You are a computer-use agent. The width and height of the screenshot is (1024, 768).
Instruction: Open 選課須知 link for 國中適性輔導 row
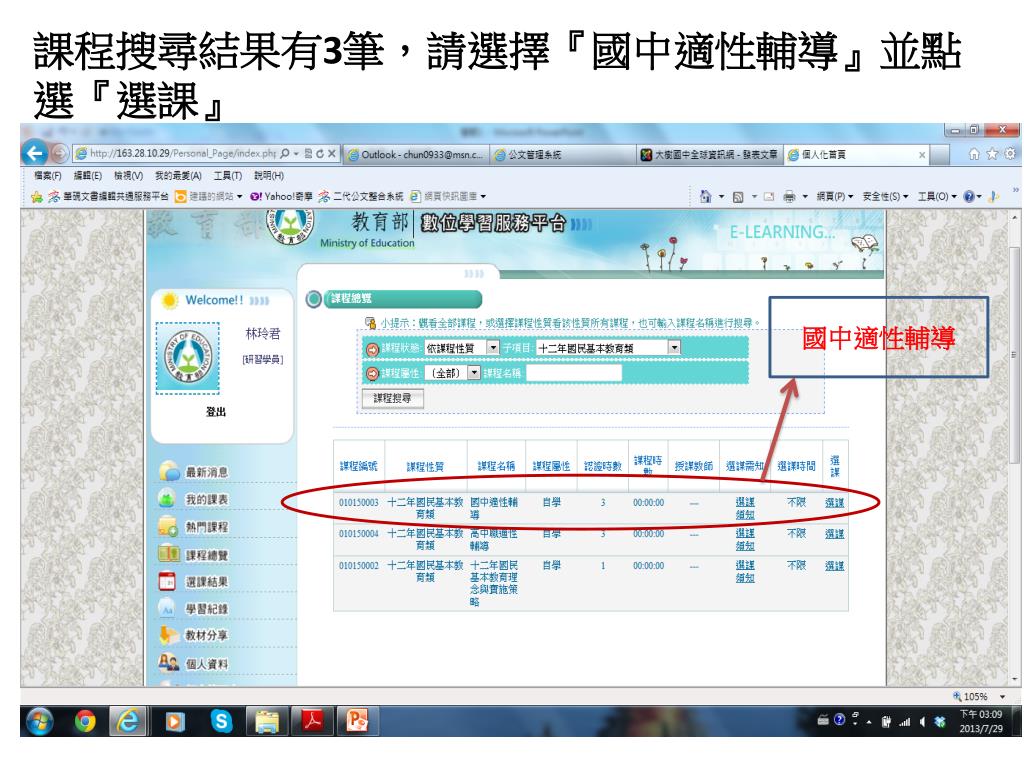(745, 508)
